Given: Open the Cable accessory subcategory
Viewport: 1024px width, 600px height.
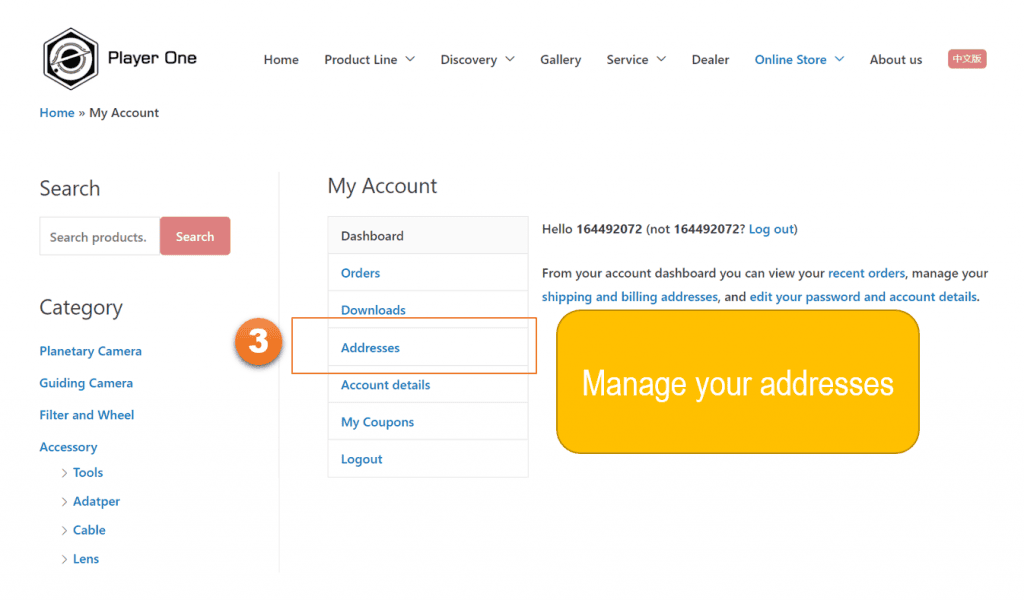Looking at the screenshot, I should coord(89,530).
